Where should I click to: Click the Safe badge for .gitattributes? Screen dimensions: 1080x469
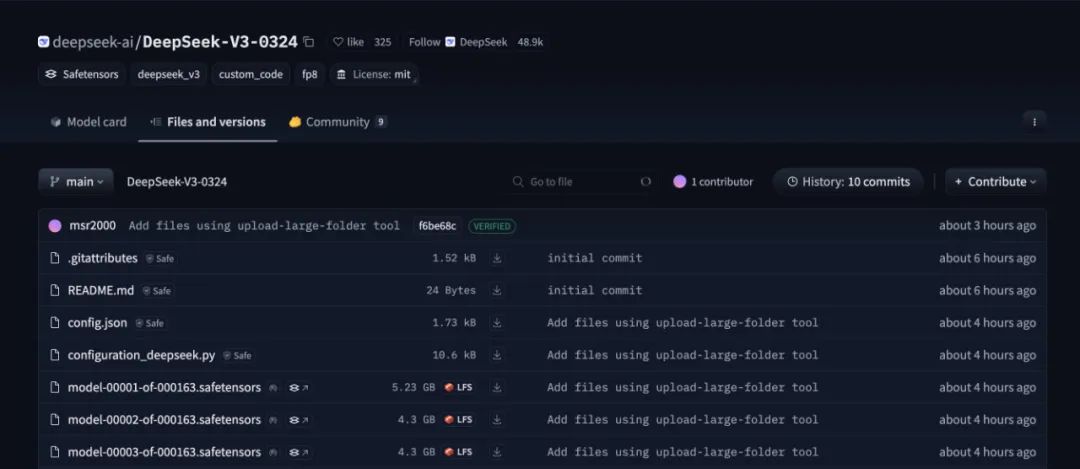point(160,259)
